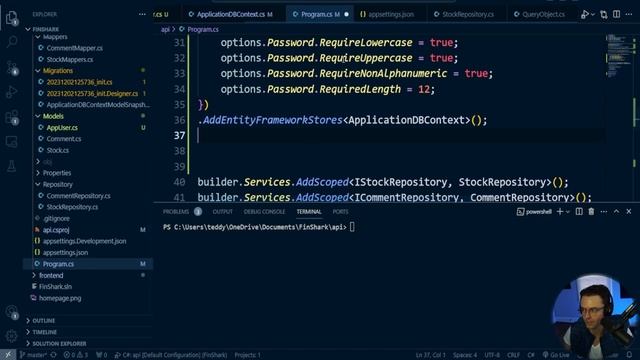Click the editor minimap
640x360 pixels.
pos(620,57)
